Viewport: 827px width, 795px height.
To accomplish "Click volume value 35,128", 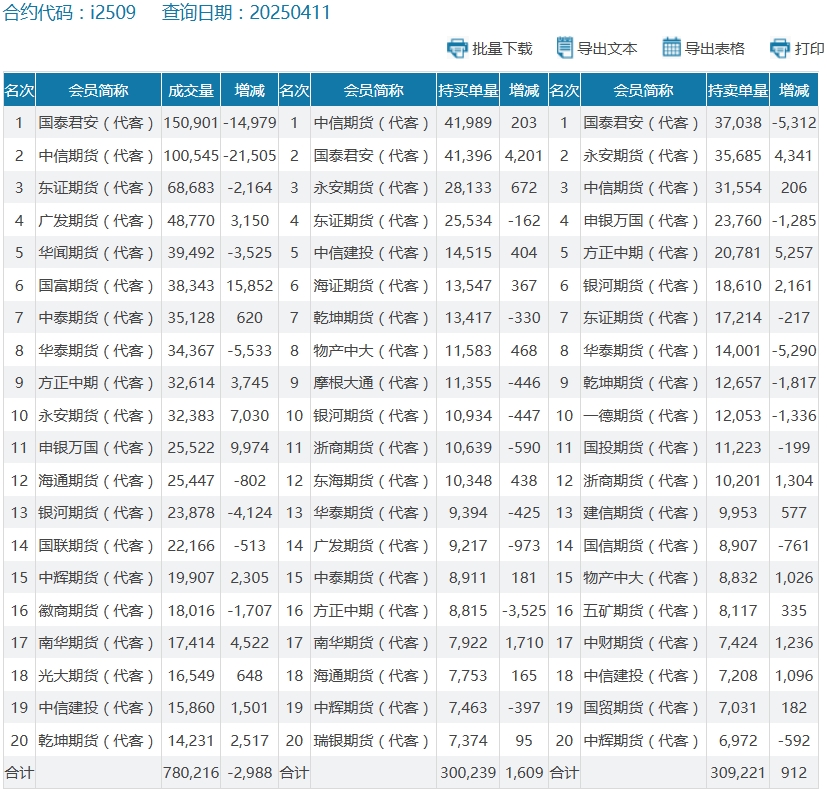I will click(191, 318).
